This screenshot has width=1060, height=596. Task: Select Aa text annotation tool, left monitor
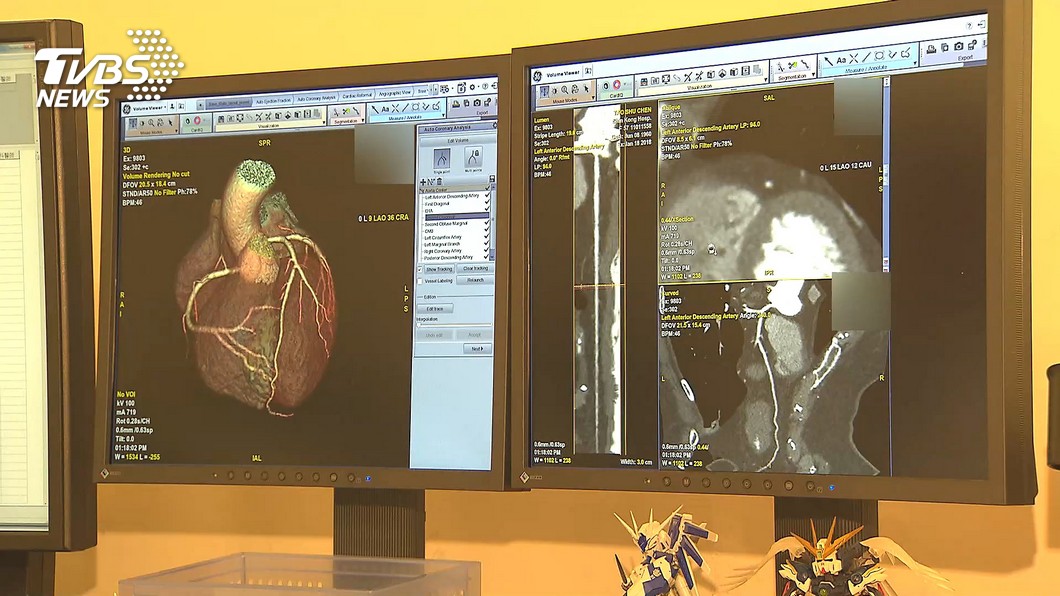pyautogui.click(x=385, y=109)
